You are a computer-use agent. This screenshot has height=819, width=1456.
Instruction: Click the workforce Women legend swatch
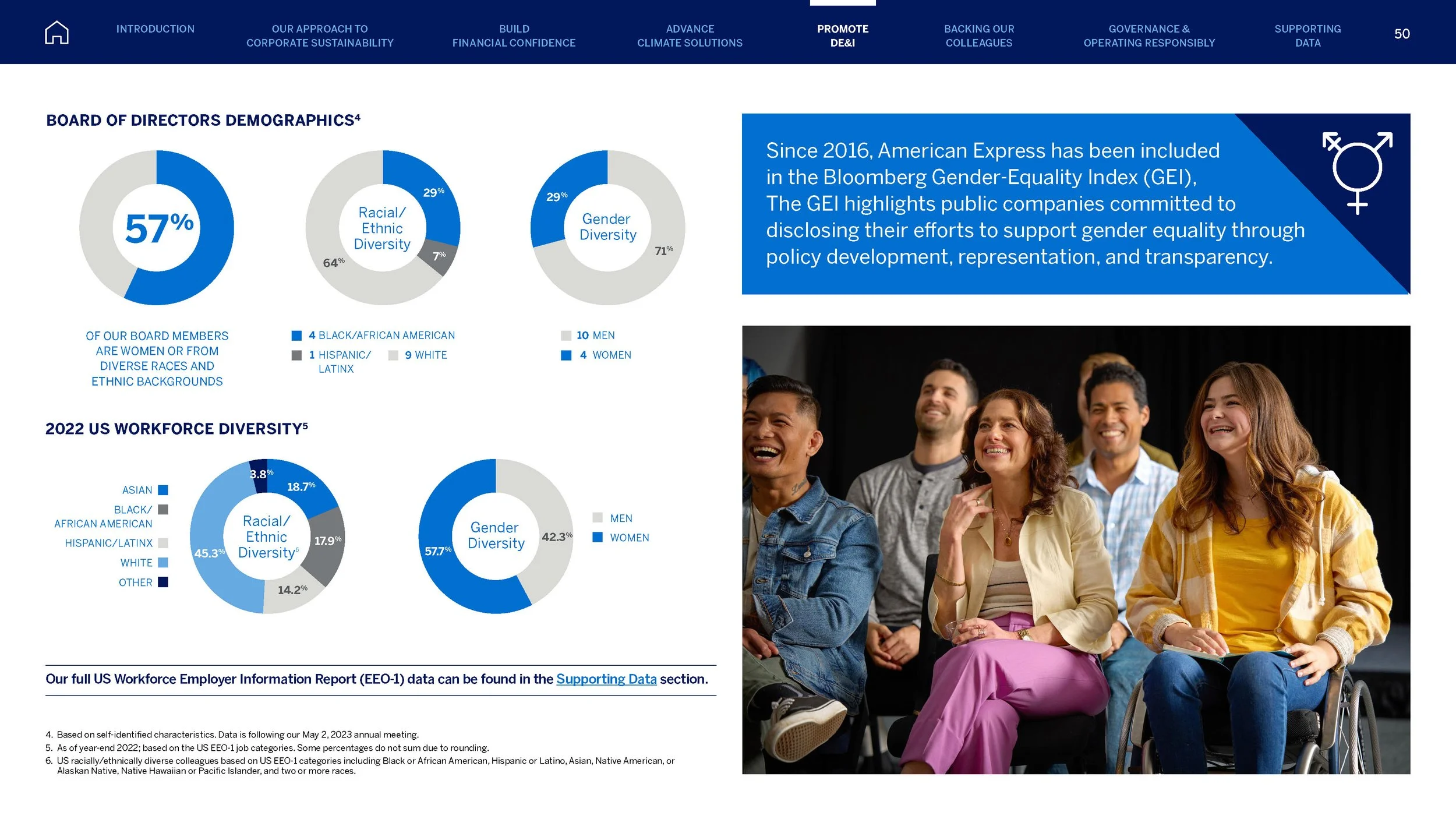[x=597, y=537]
